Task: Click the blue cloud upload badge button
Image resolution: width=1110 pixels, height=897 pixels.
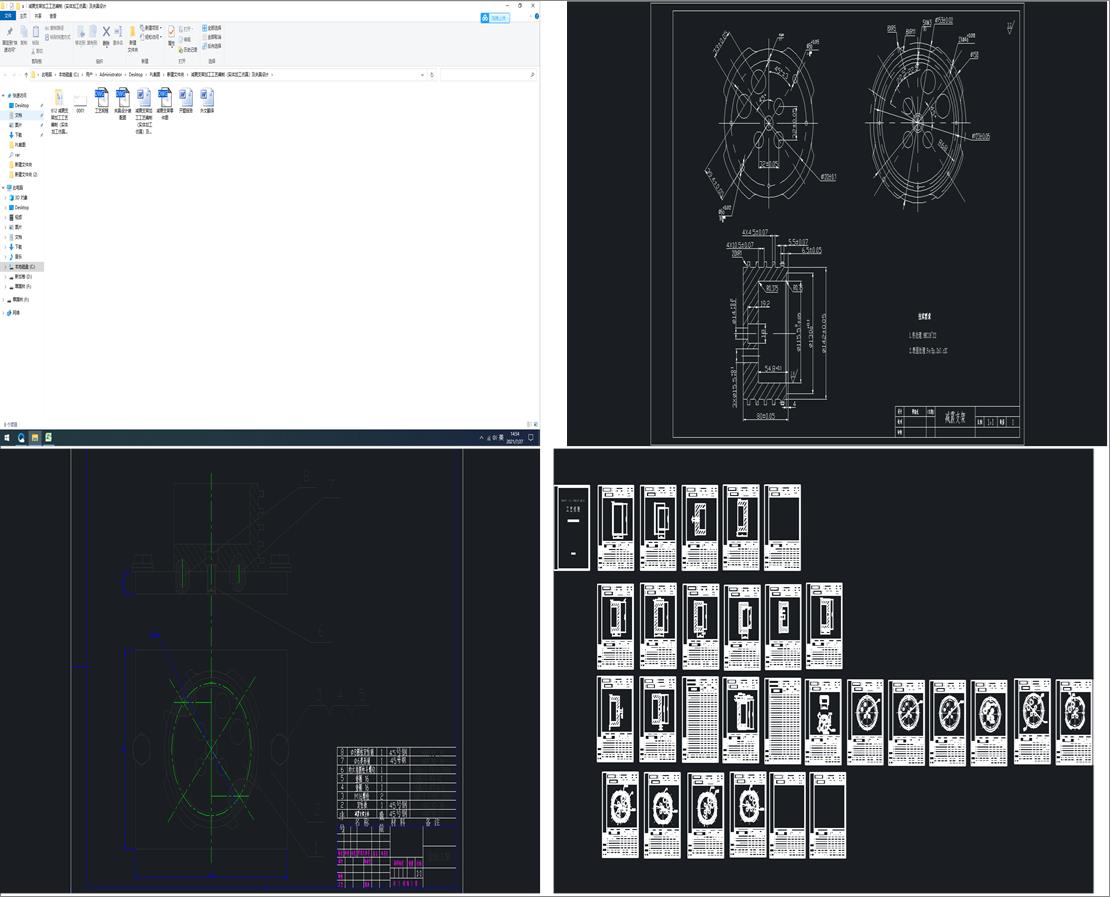Action: tap(495, 17)
